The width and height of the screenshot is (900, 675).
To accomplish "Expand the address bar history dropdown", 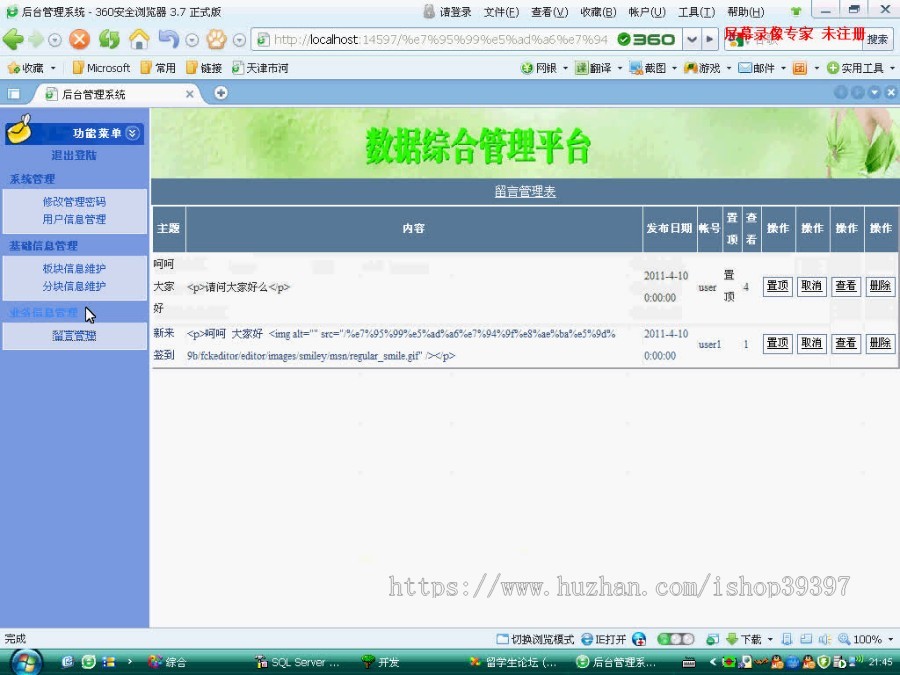I will click(x=692, y=39).
